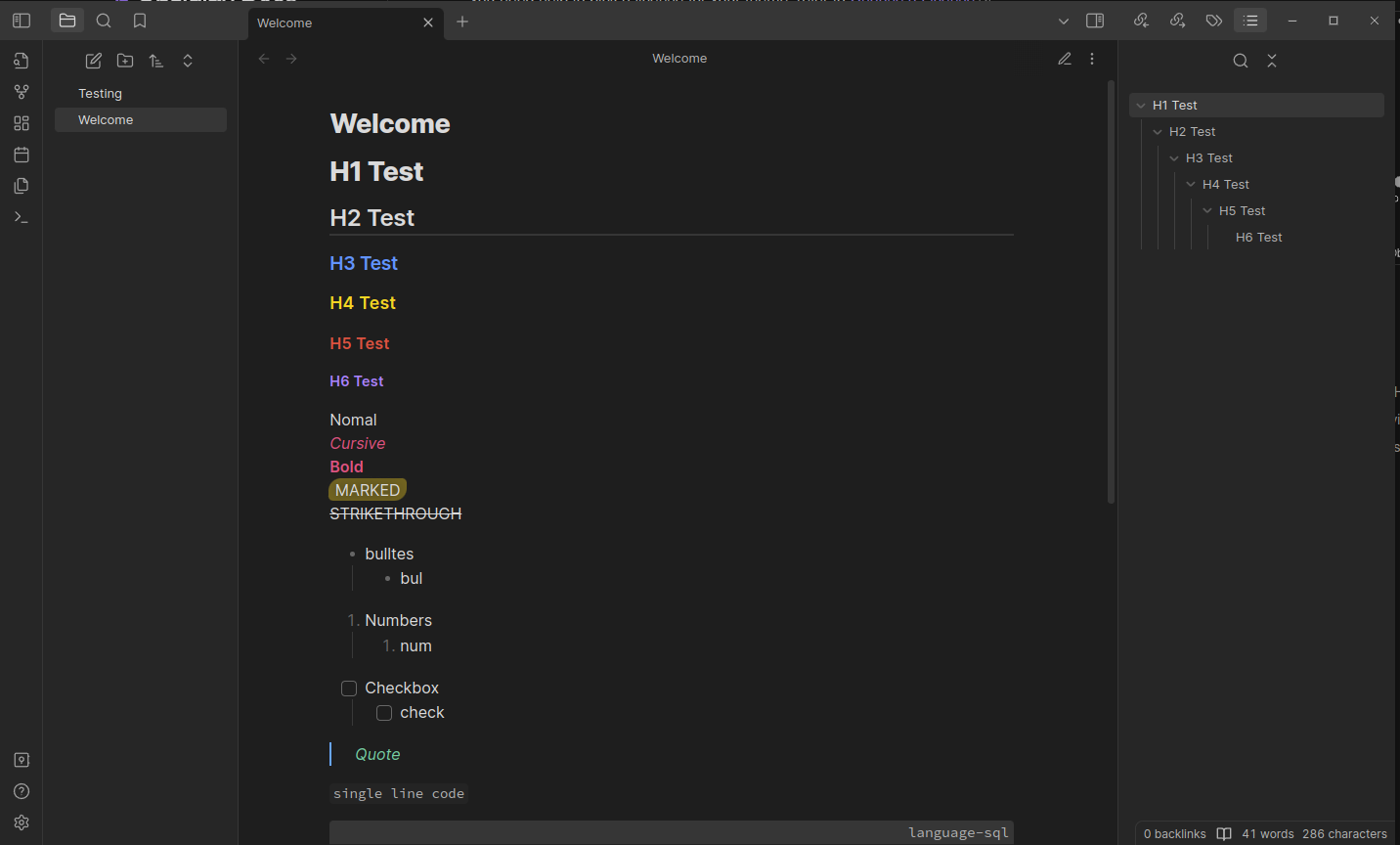
Task: Open a new tab
Action: [462, 22]
